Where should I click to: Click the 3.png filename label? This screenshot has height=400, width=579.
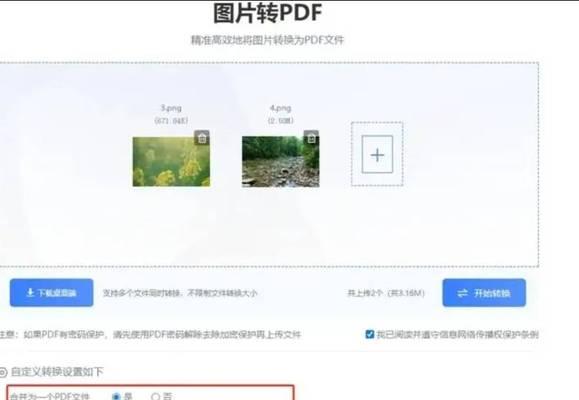171,108
